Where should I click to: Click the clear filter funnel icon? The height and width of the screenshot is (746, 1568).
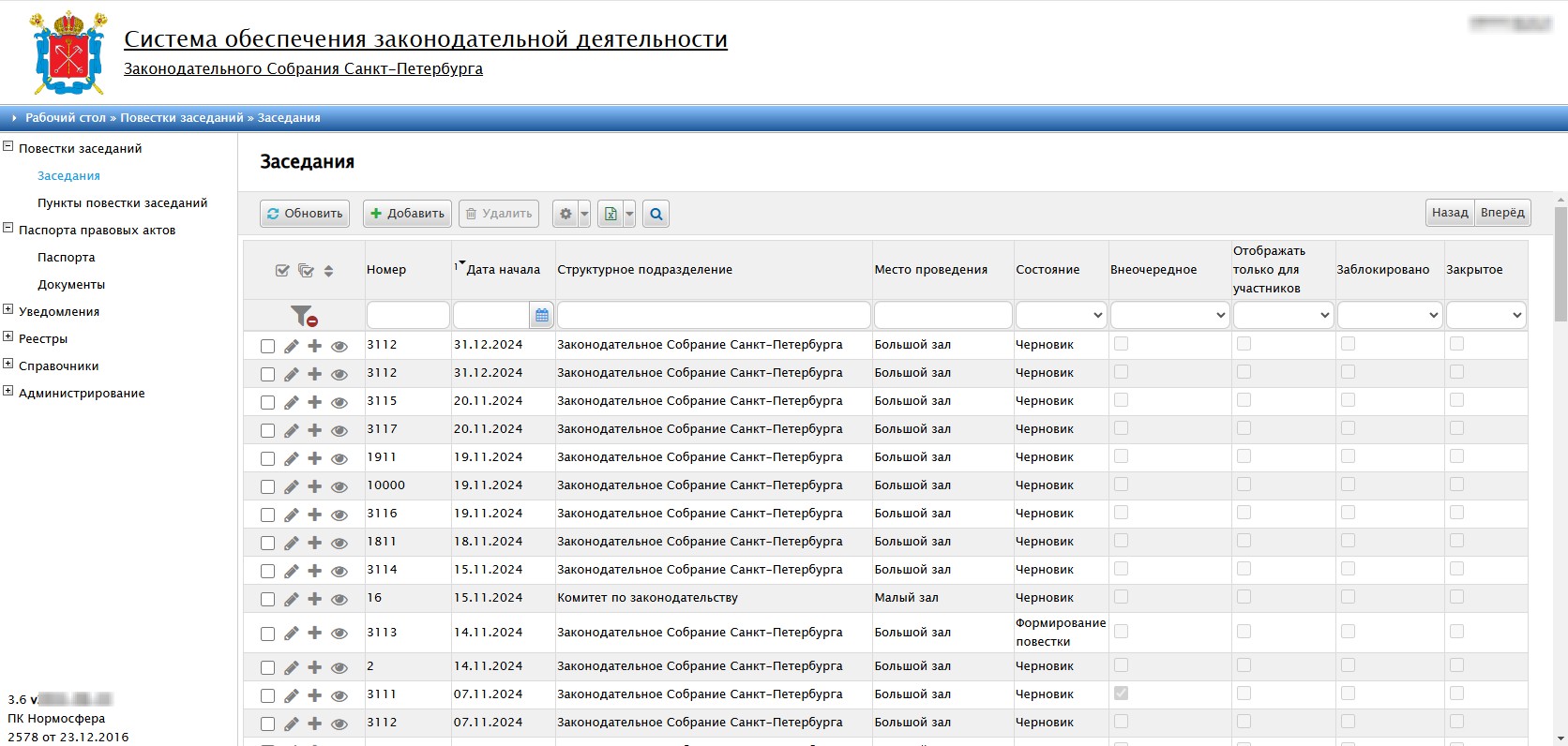tap(303, 316)
